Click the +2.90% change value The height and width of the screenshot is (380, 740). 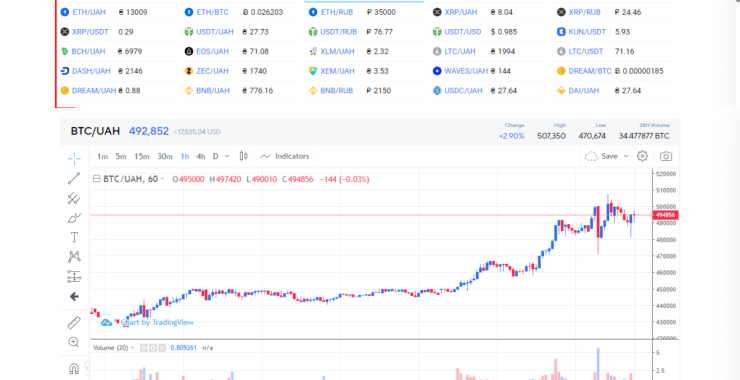(x=512, y=136)
